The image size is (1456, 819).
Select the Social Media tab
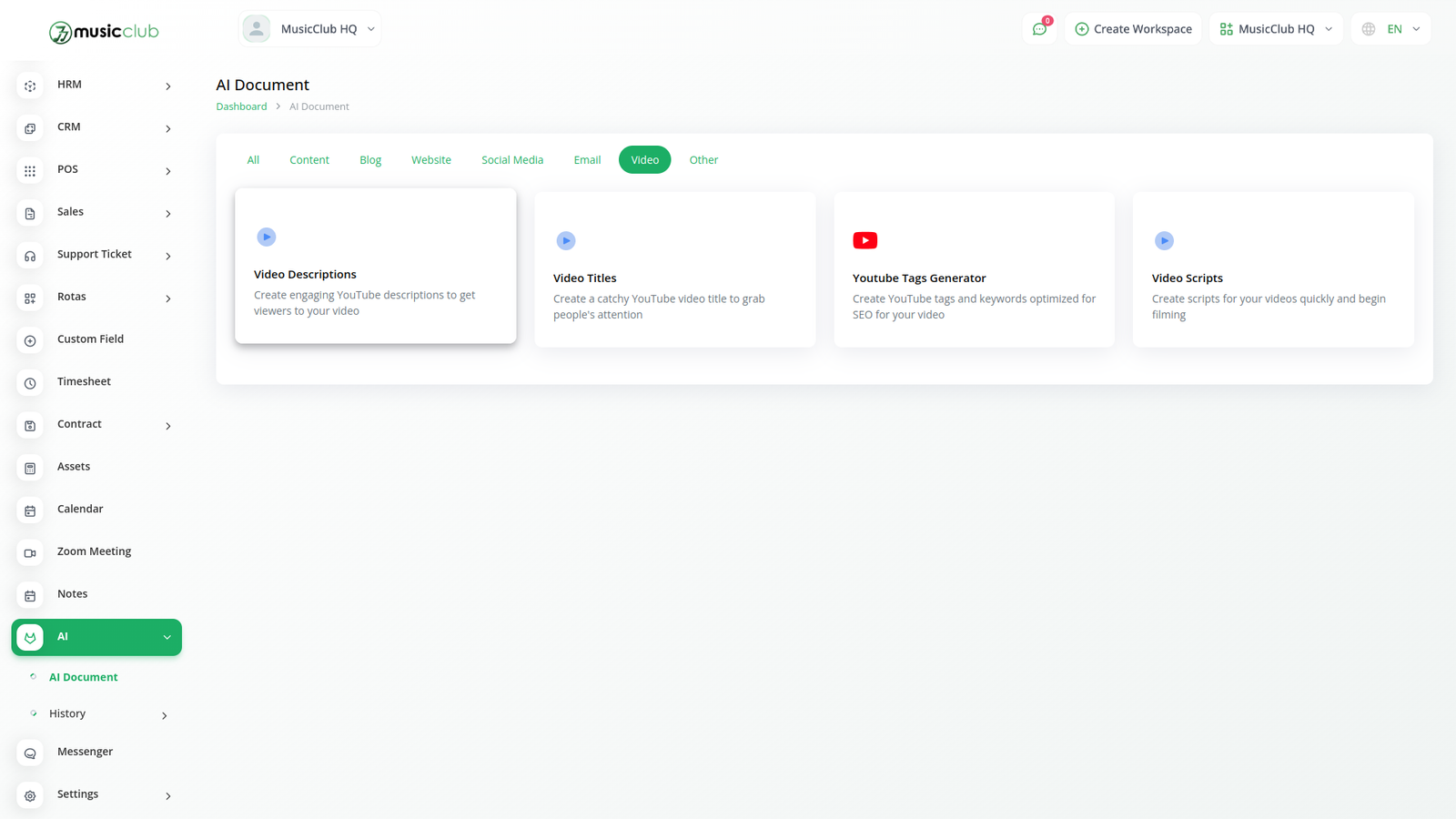[512, 160]
